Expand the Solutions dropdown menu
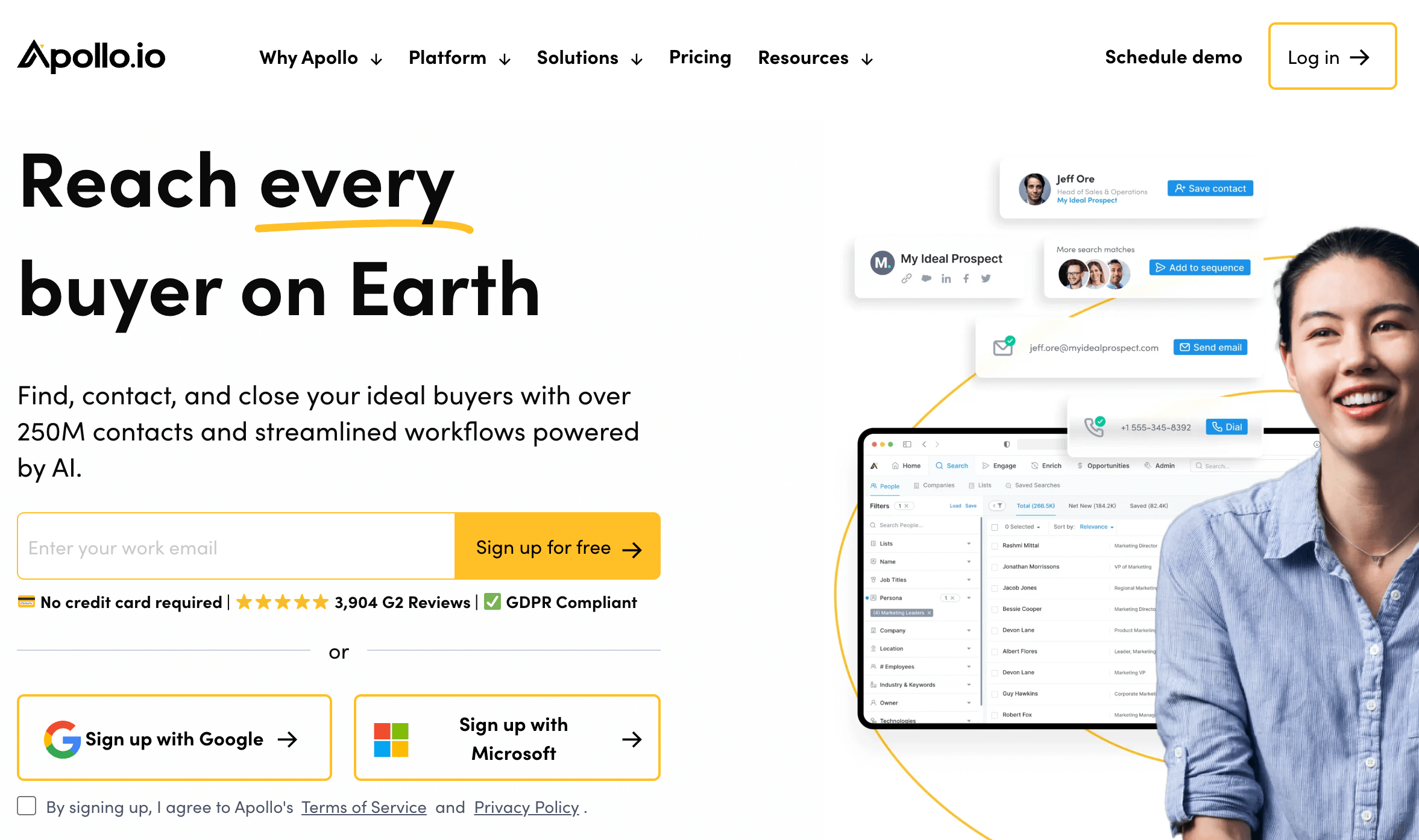The width and height of the screenshot is (1419, 840). 590,57
